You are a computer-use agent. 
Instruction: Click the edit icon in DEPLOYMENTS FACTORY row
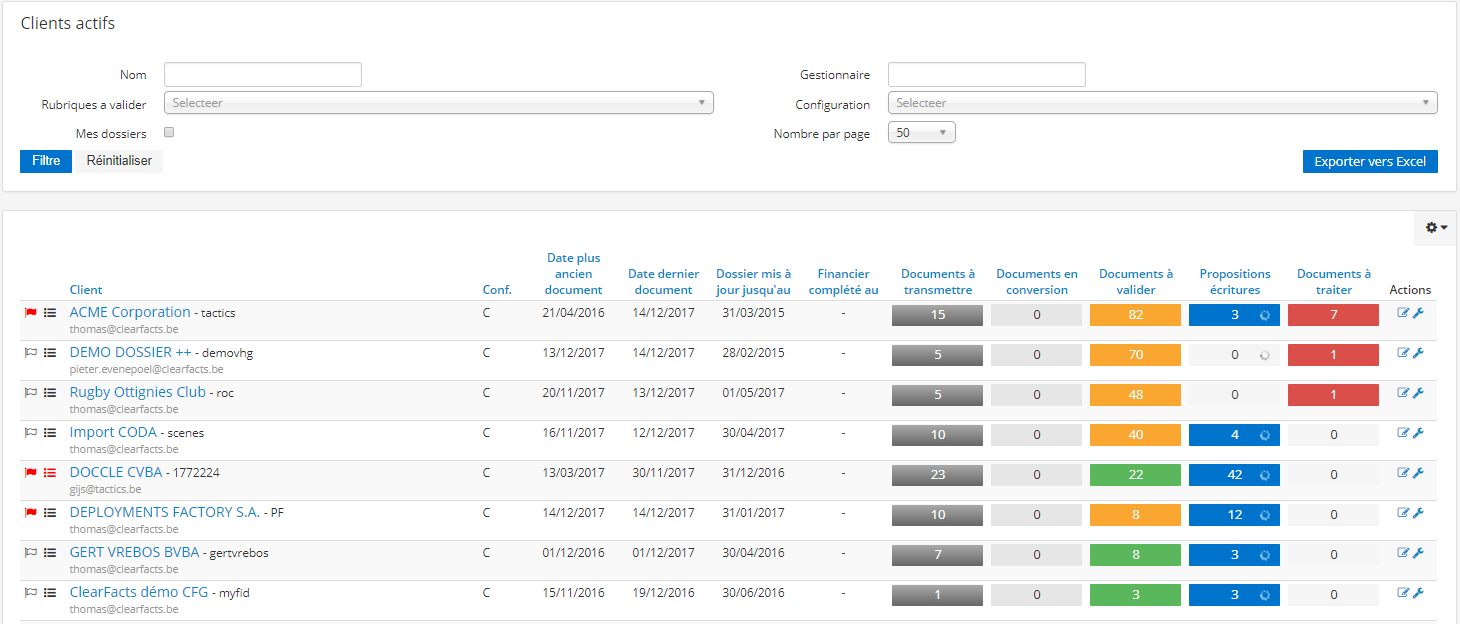(x=1403, y=513)
